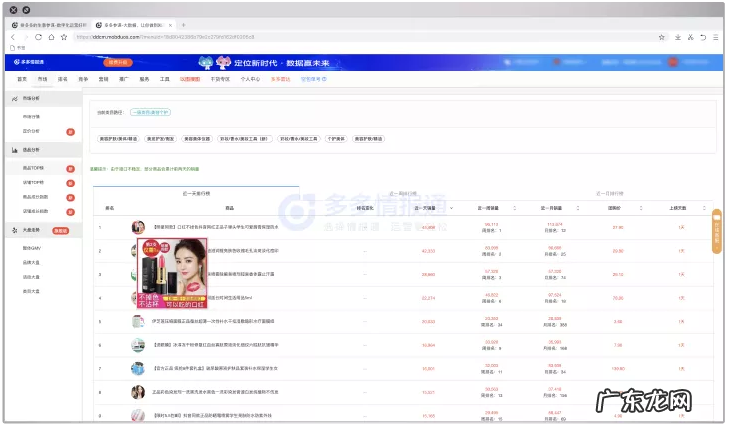Click the current category path tag
Viewport: 730px width, 430px height.
pyautogui.click(x=151, y=113)
